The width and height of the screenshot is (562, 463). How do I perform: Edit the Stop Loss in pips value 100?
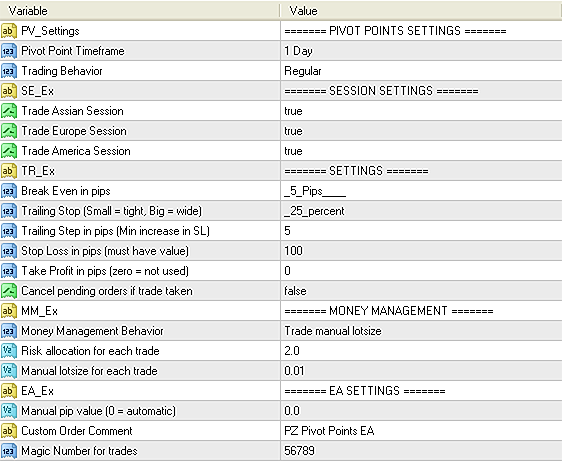tap(421, 251)
